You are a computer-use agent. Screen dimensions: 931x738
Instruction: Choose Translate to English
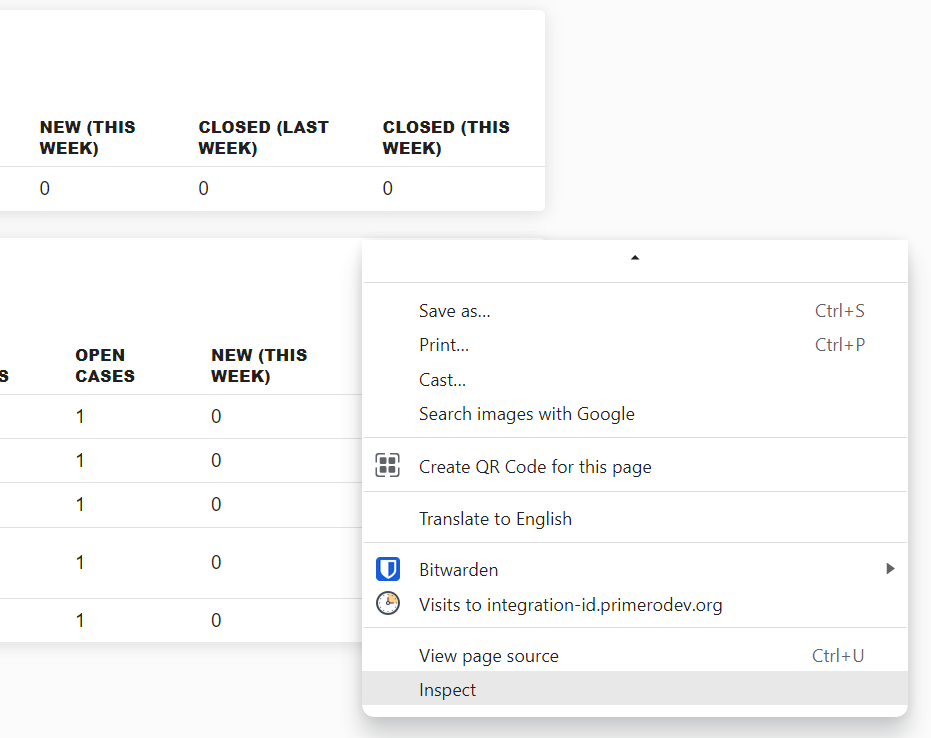(635, 519)
